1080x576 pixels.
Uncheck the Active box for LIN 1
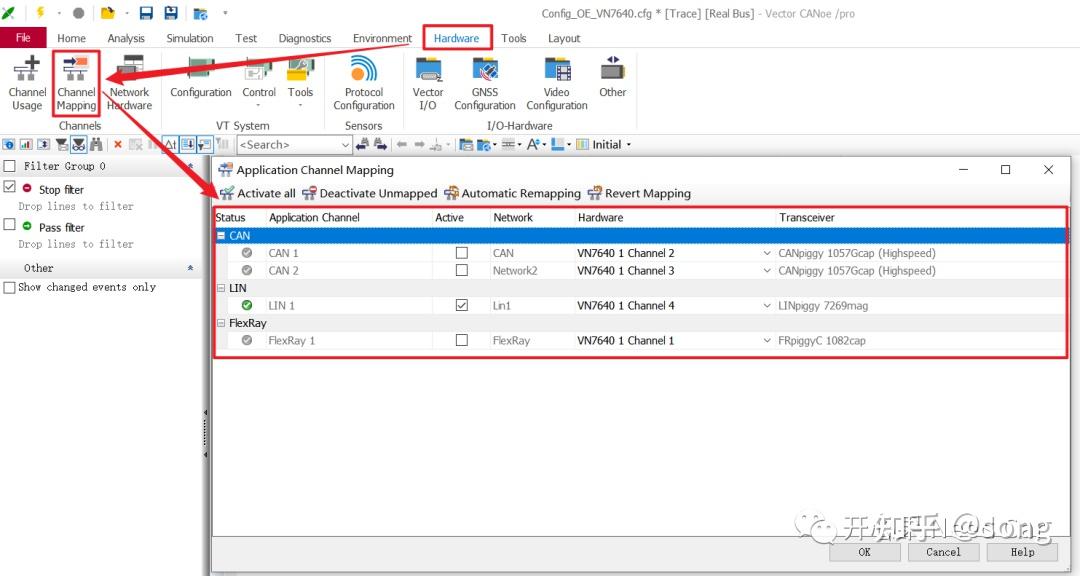pos(461,305)
